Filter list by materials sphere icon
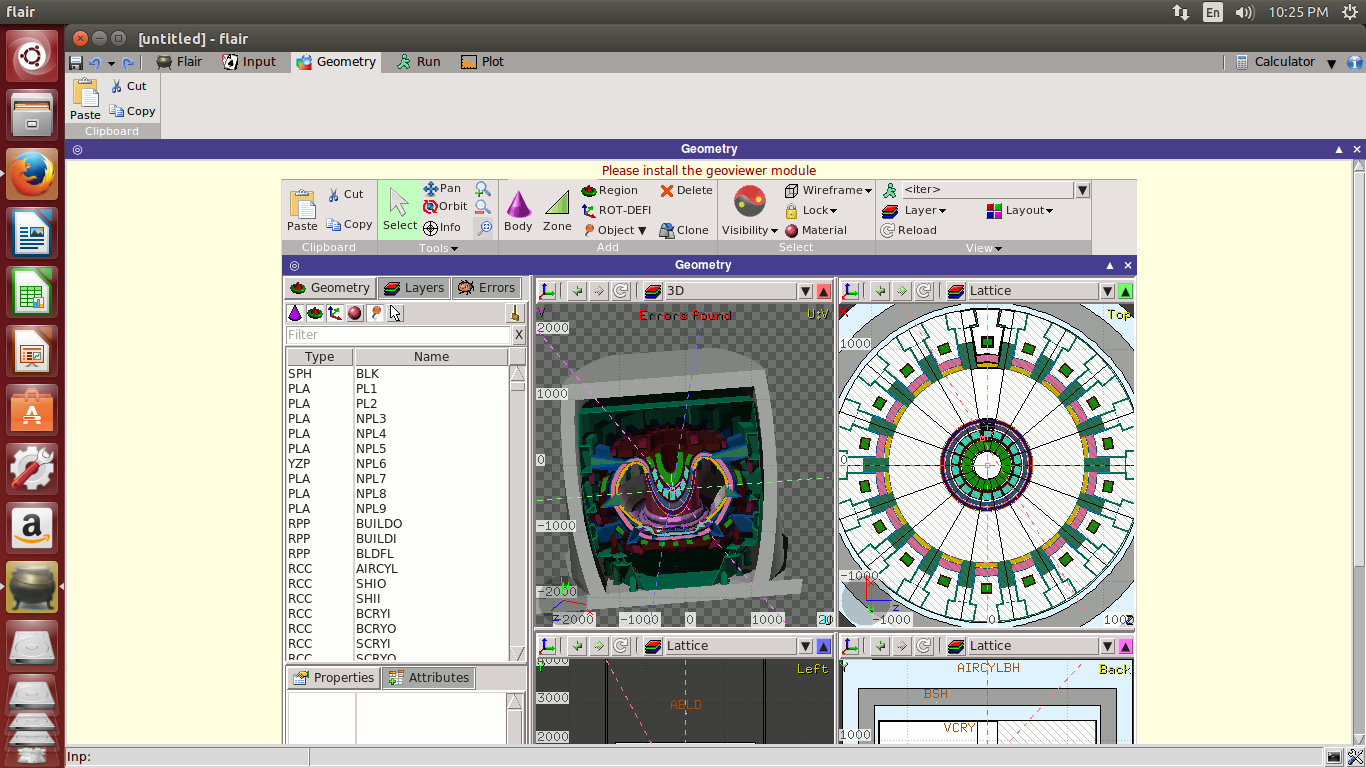Viewport: 1366px width, 768px height. (x=355, y=313)
